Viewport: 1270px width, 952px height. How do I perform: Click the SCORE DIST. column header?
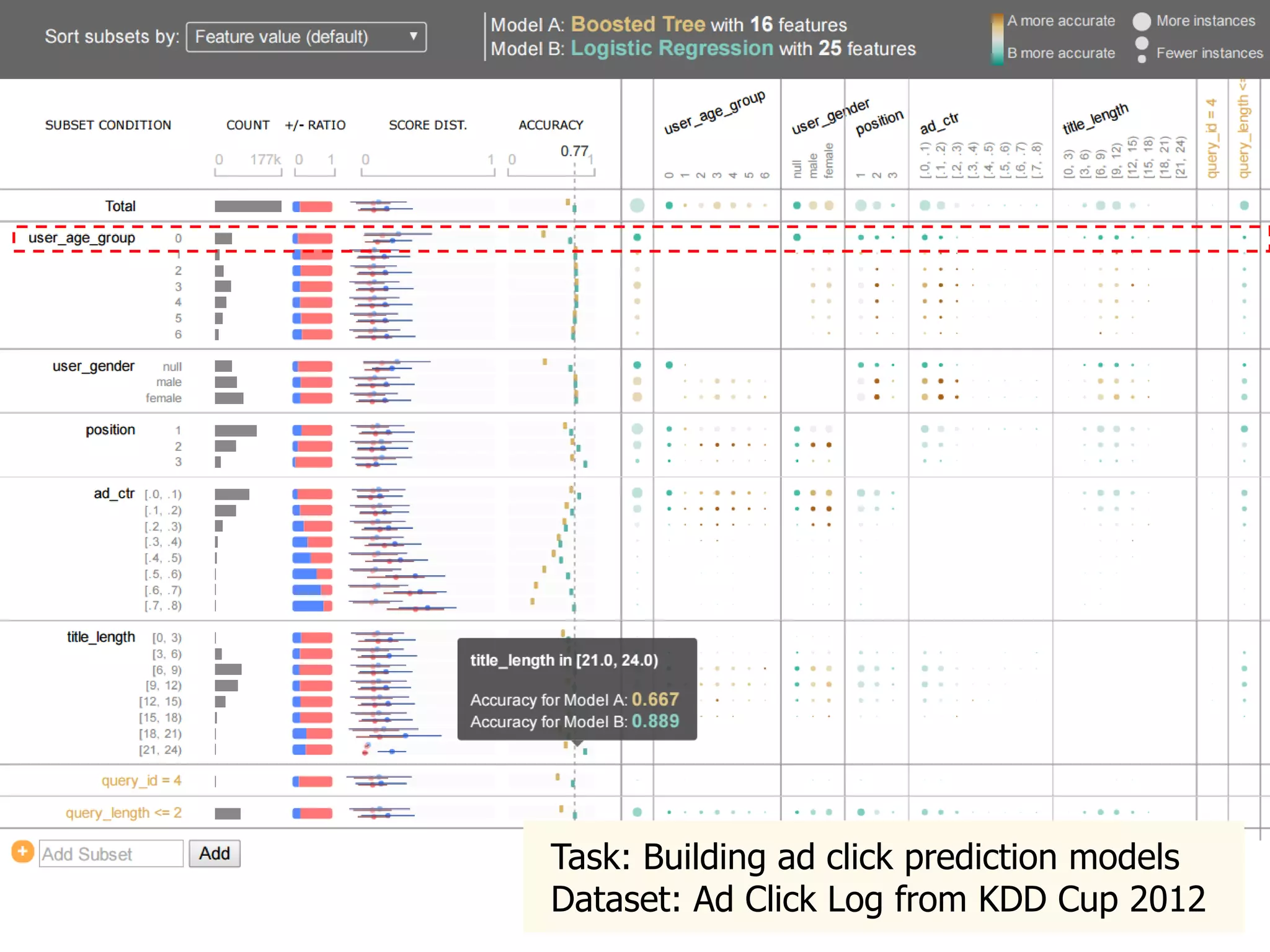pos(428,125)
